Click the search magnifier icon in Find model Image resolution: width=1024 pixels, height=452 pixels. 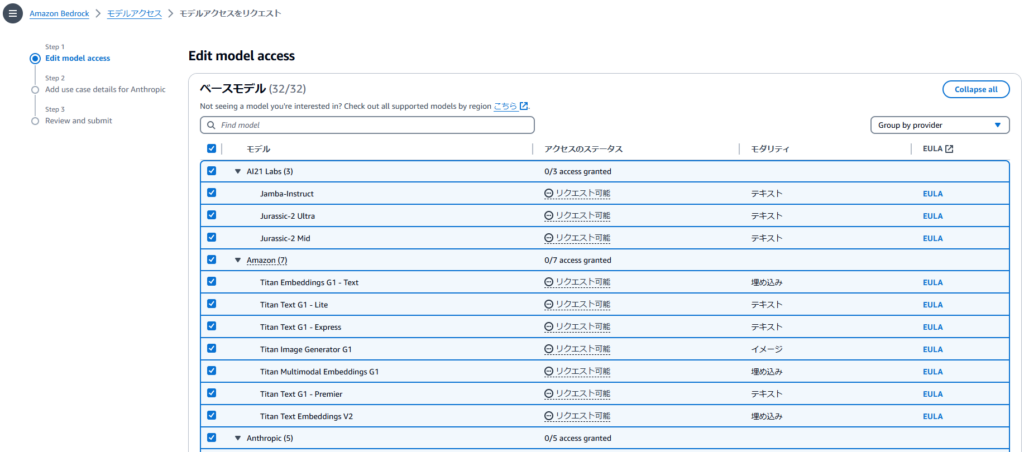tap(210, 126)
